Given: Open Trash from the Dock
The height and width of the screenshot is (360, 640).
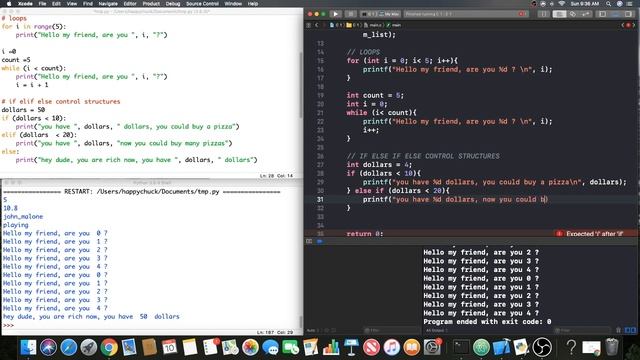Looking at the screenshot, I should pyautogui.click(x=612, y=347).
